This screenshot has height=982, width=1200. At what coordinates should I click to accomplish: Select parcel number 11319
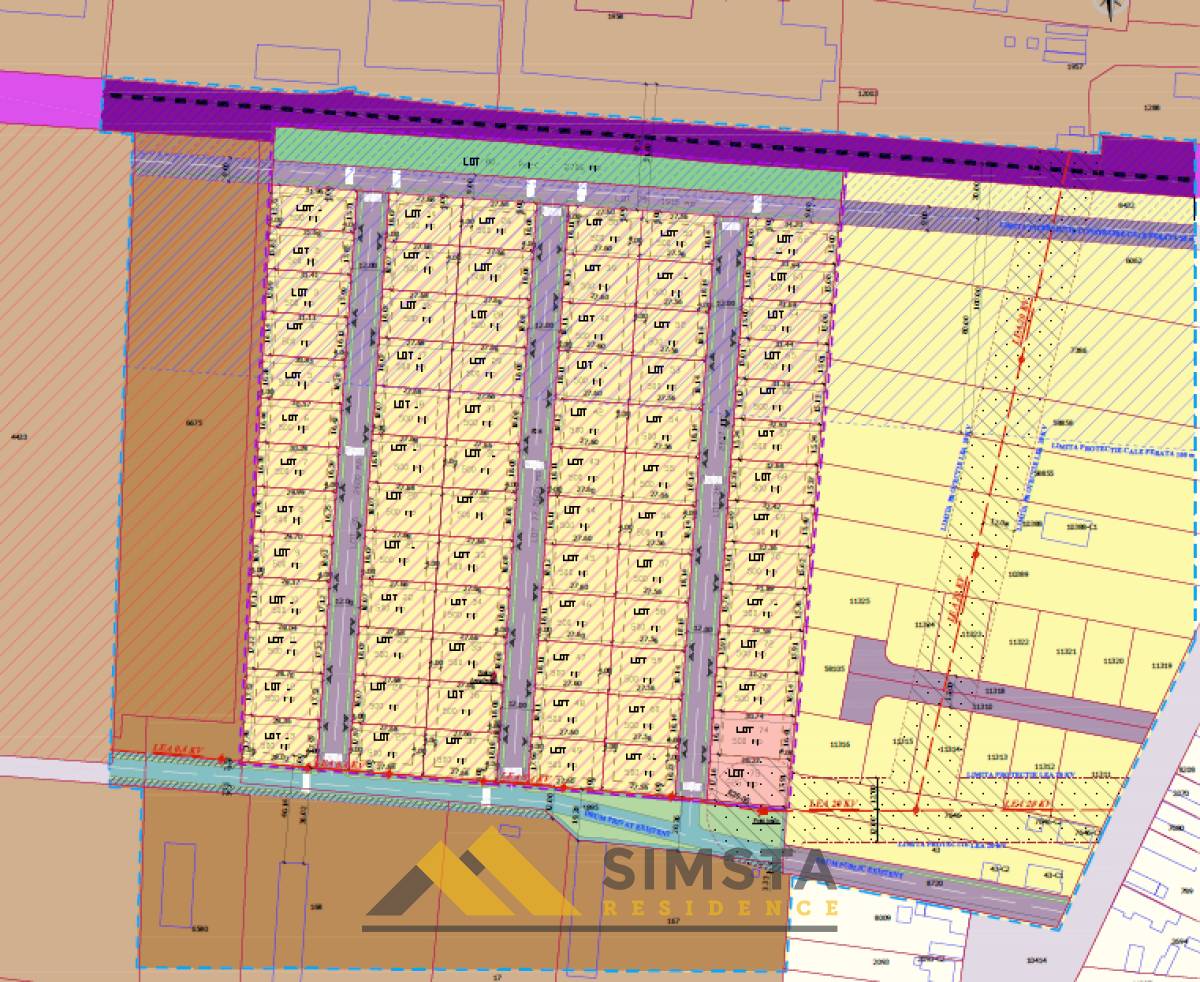coord(1160,665)
